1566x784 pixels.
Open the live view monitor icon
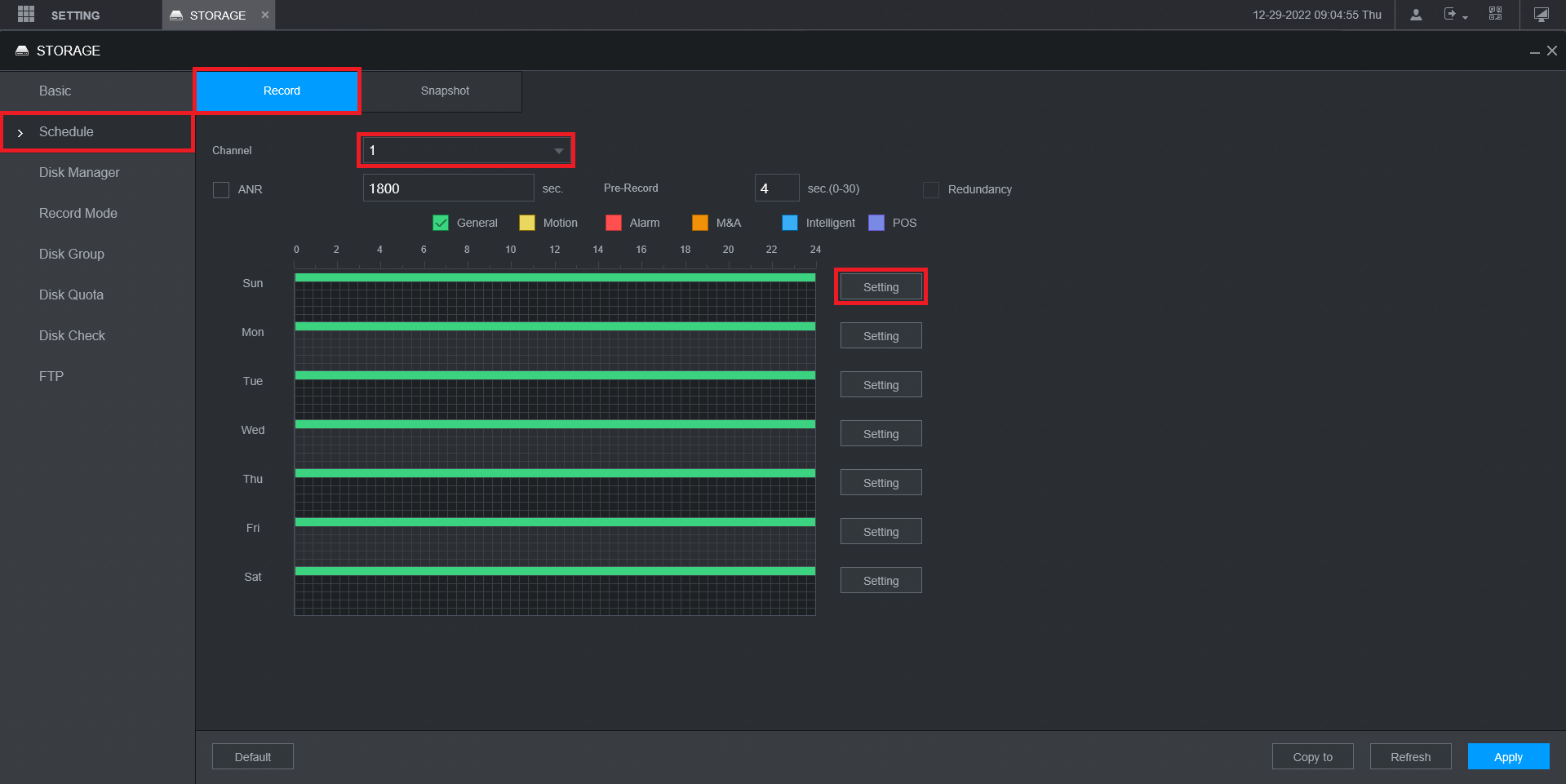(x=1541, y=15)
